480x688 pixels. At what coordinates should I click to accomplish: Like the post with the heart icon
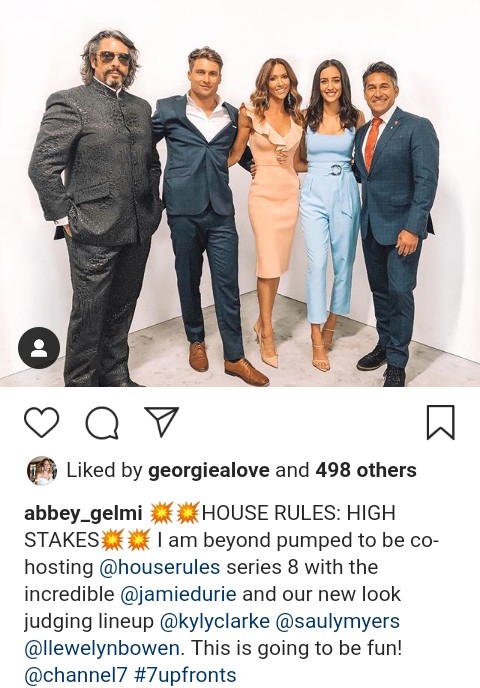[x=41, y=422]
